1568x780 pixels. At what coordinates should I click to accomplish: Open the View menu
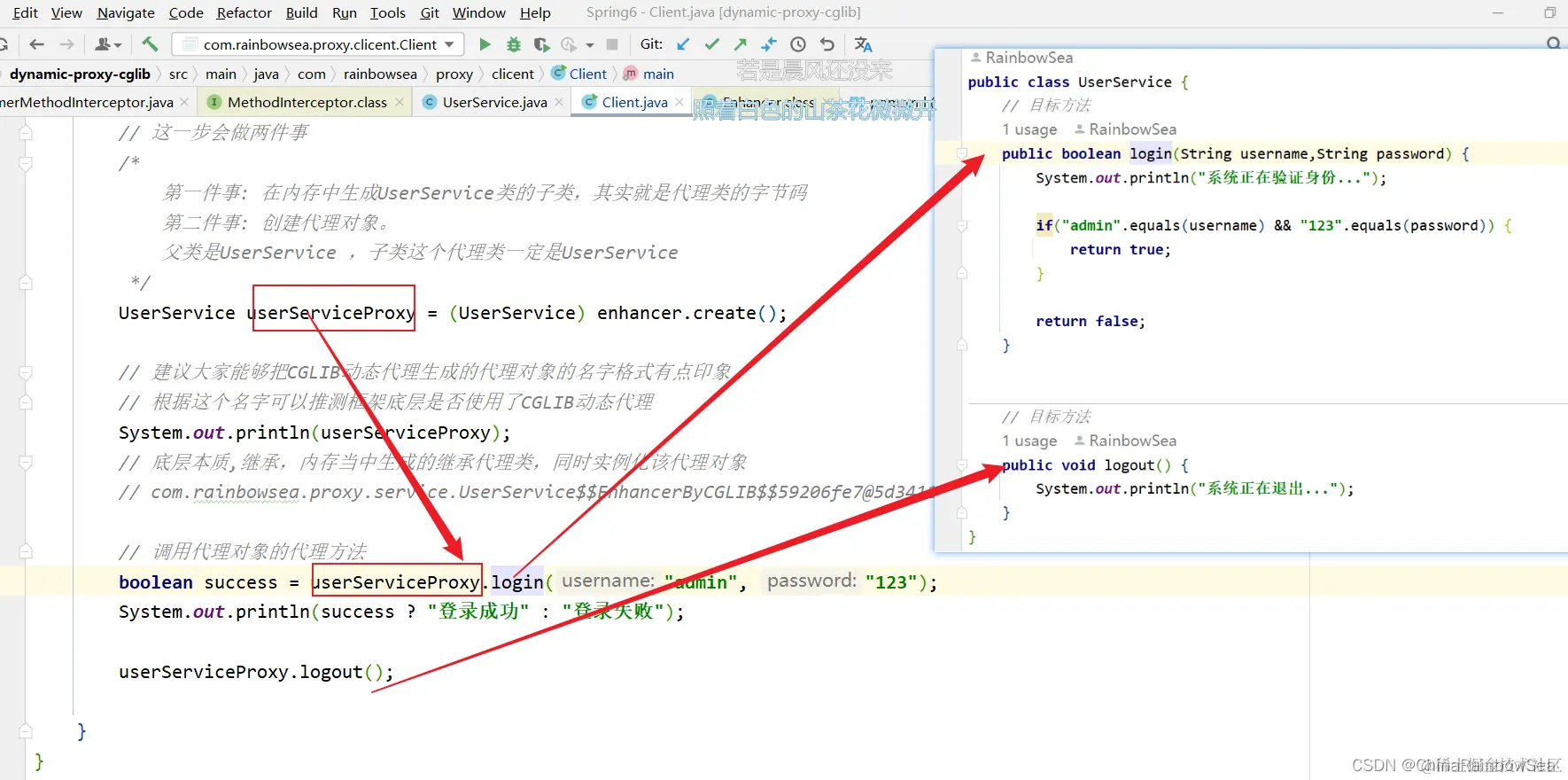click(66, 12)
